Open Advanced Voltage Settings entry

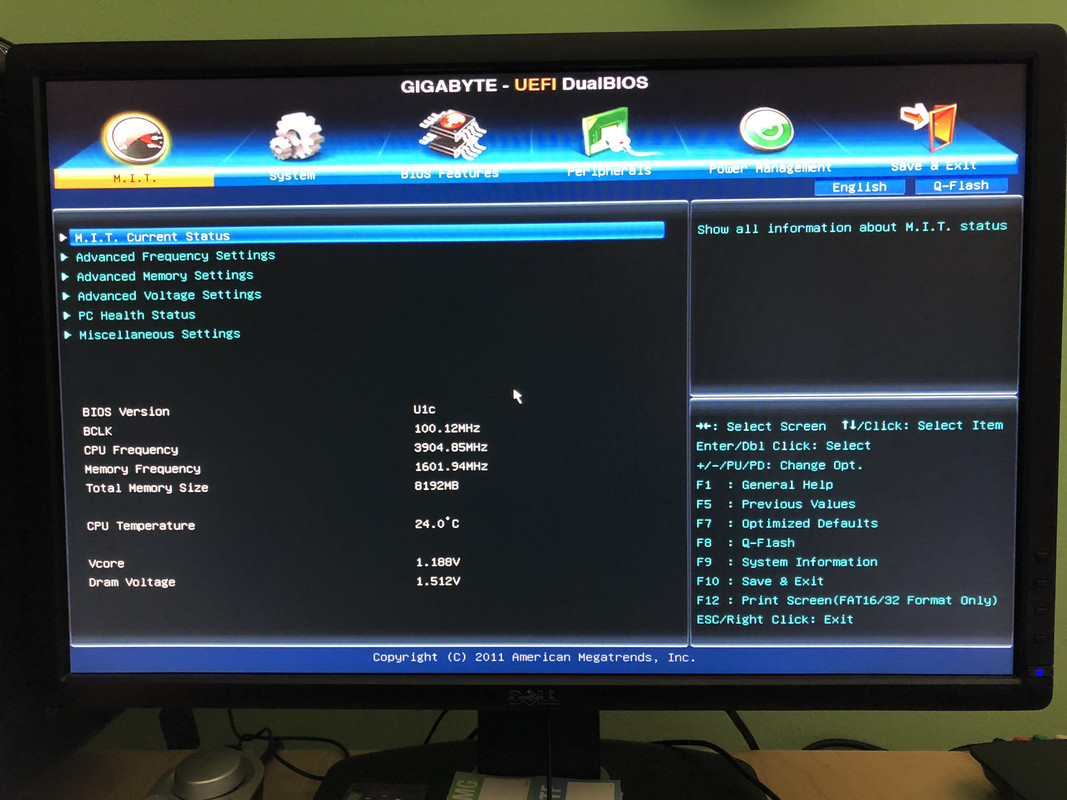pos(169,295)
